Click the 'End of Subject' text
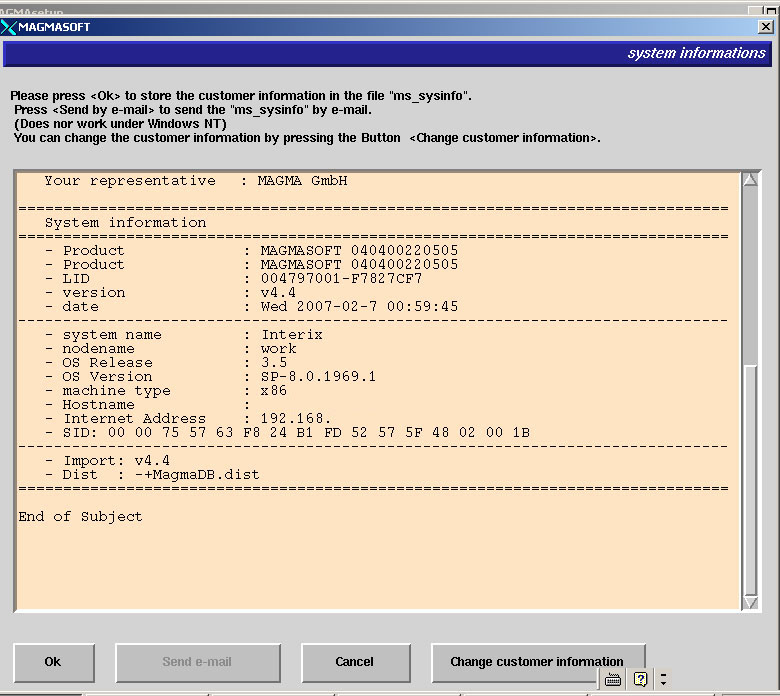The width and height of the screenshot is (780, 696). [x=81, y=516]
